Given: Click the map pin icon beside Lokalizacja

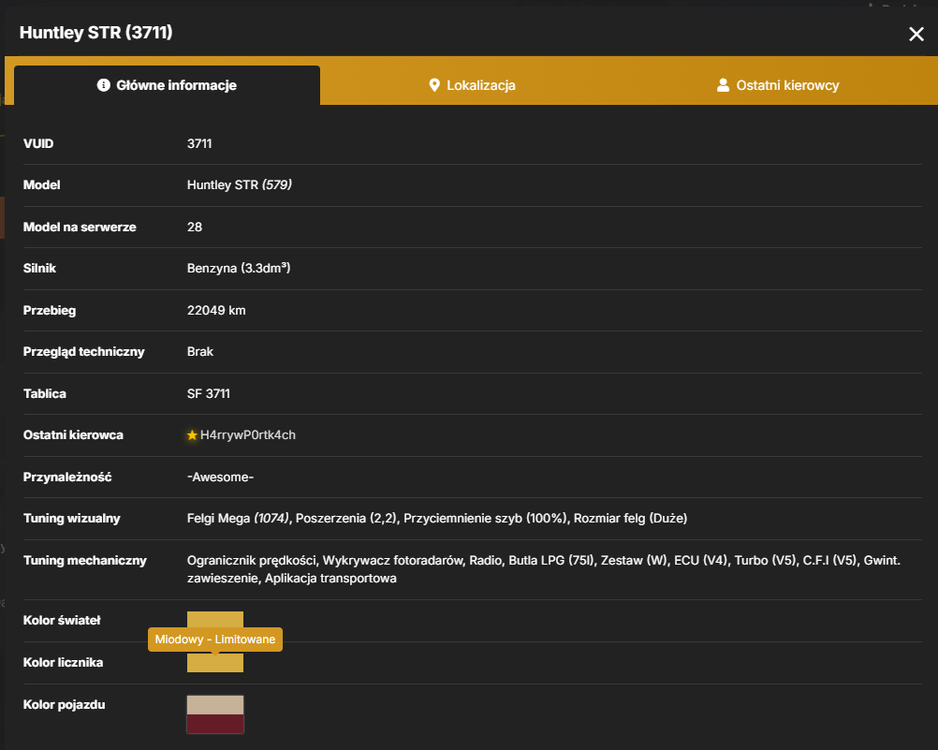Looking at the screenshot, I should coord(434,86).
